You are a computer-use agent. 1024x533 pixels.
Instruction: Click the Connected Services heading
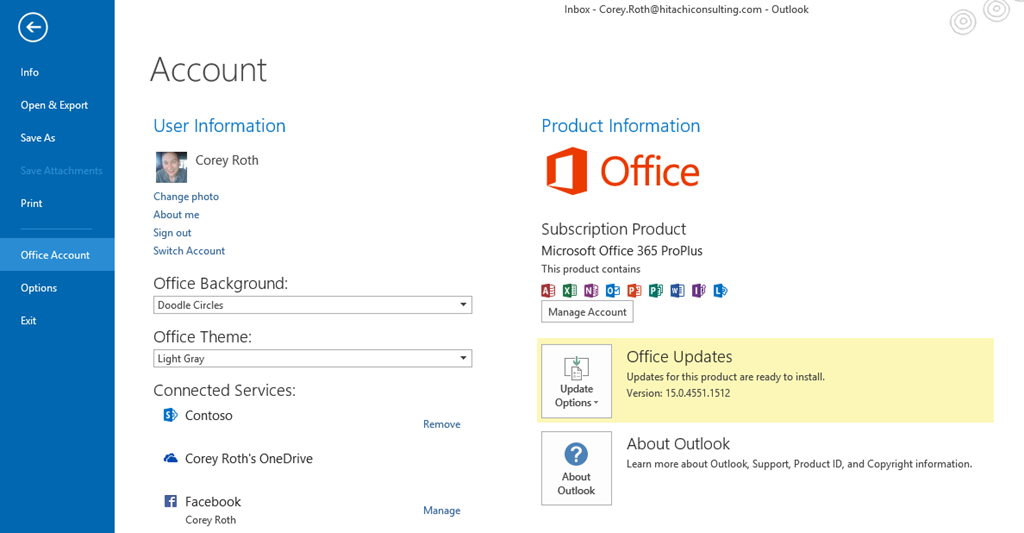tap(225, 391)
